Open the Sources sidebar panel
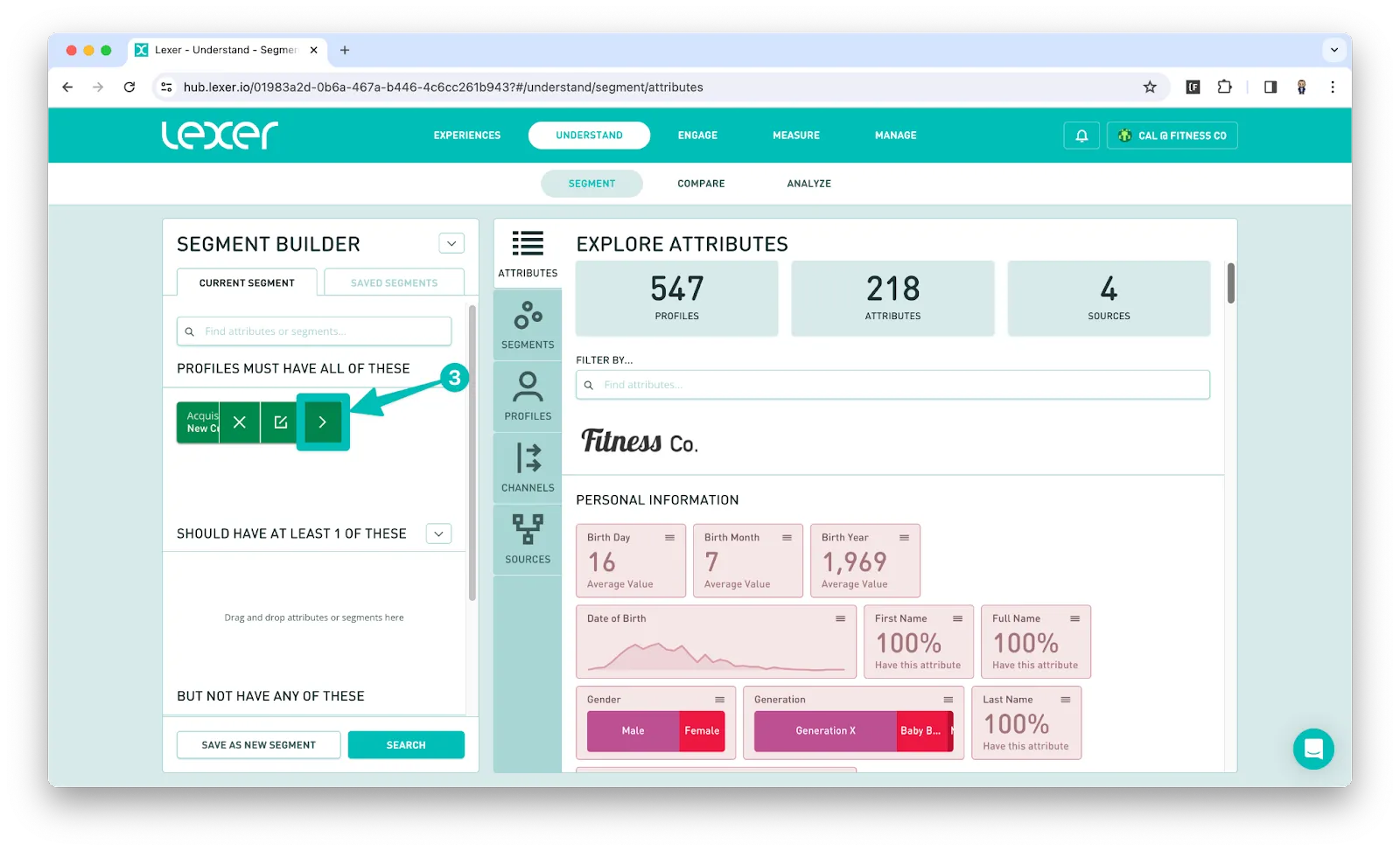Viewport: 1400px width, 851px height. pos(528,540)
